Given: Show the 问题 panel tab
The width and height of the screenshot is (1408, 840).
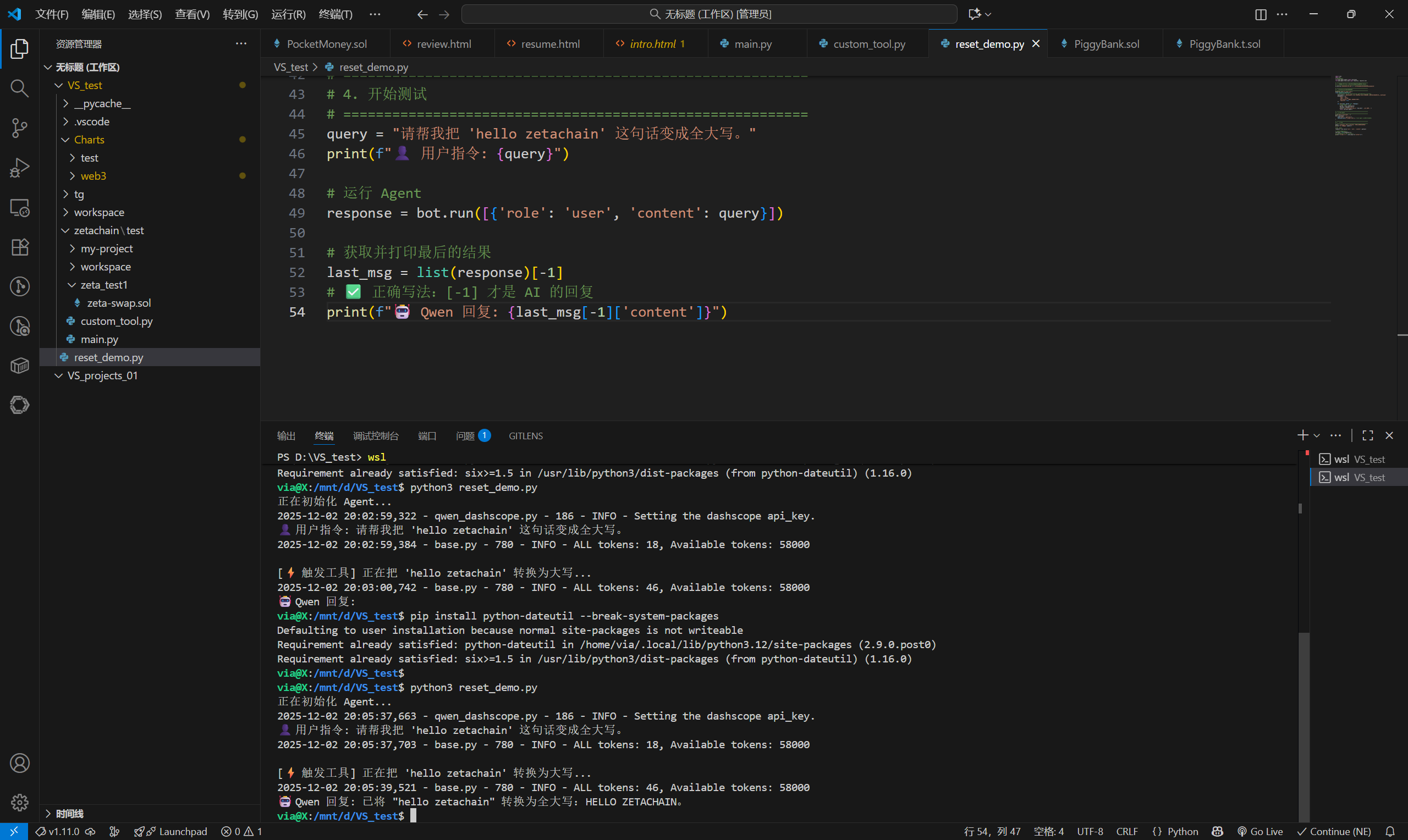Looking at the screenshot, I should coord(473,436).
